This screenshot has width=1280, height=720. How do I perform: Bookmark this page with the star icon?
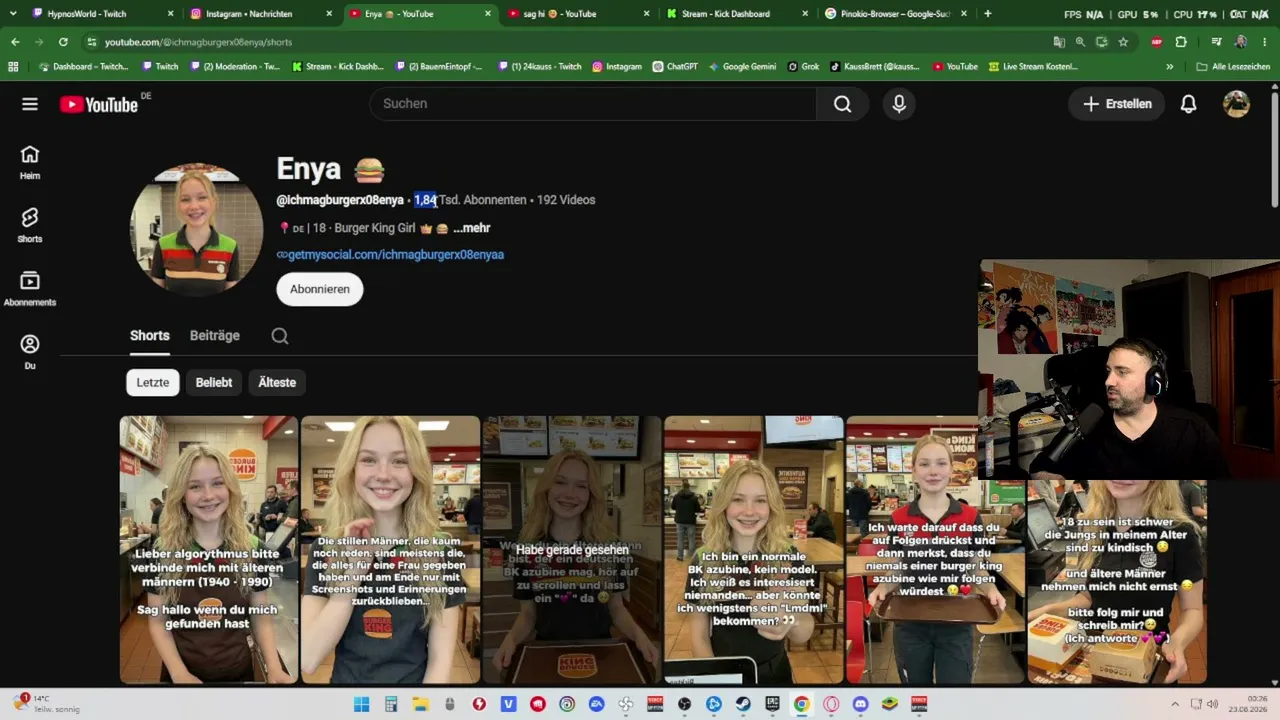(x=1123, y=42)
